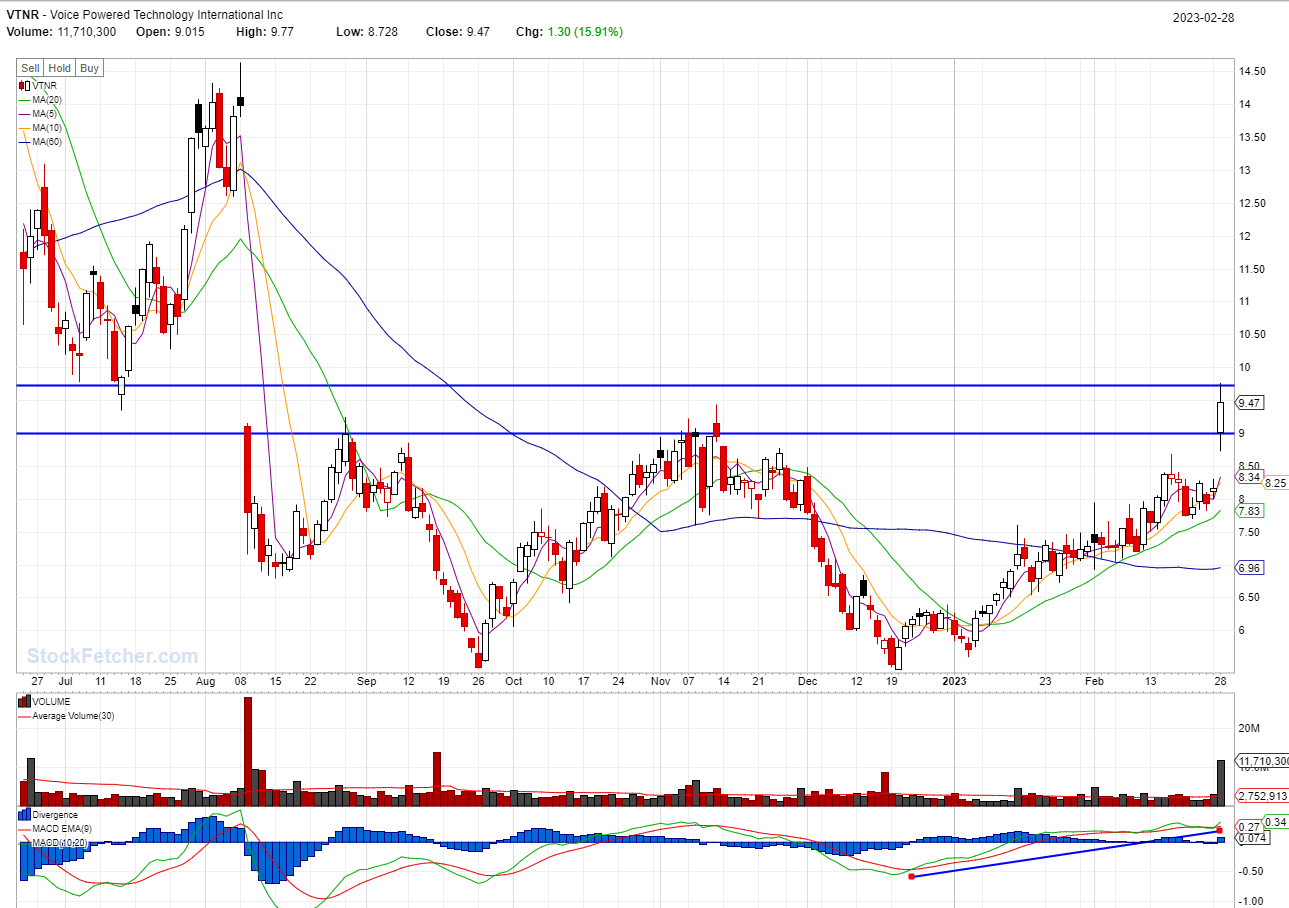The width and height of the screenshot is (1289, 908).
Task: Click the 8.34 moving average price tag
Action: coord(1249,478)
